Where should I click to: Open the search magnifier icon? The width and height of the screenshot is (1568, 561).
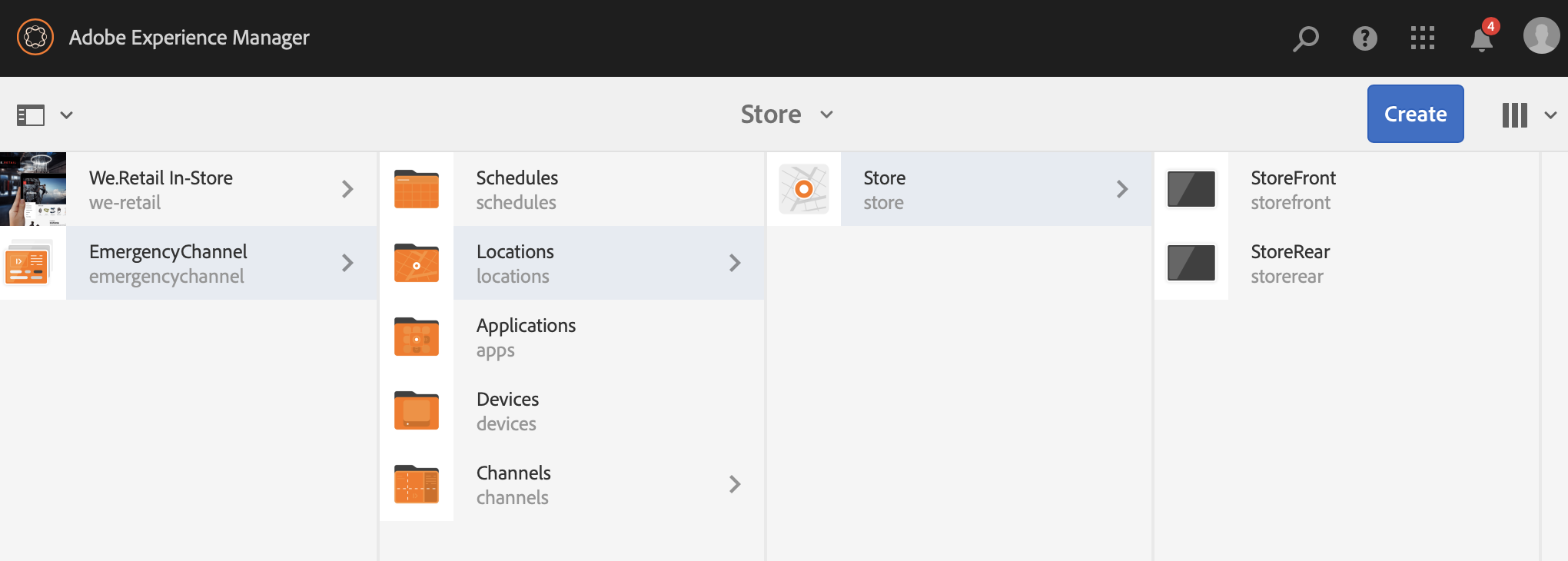[x=1305, y=38]
